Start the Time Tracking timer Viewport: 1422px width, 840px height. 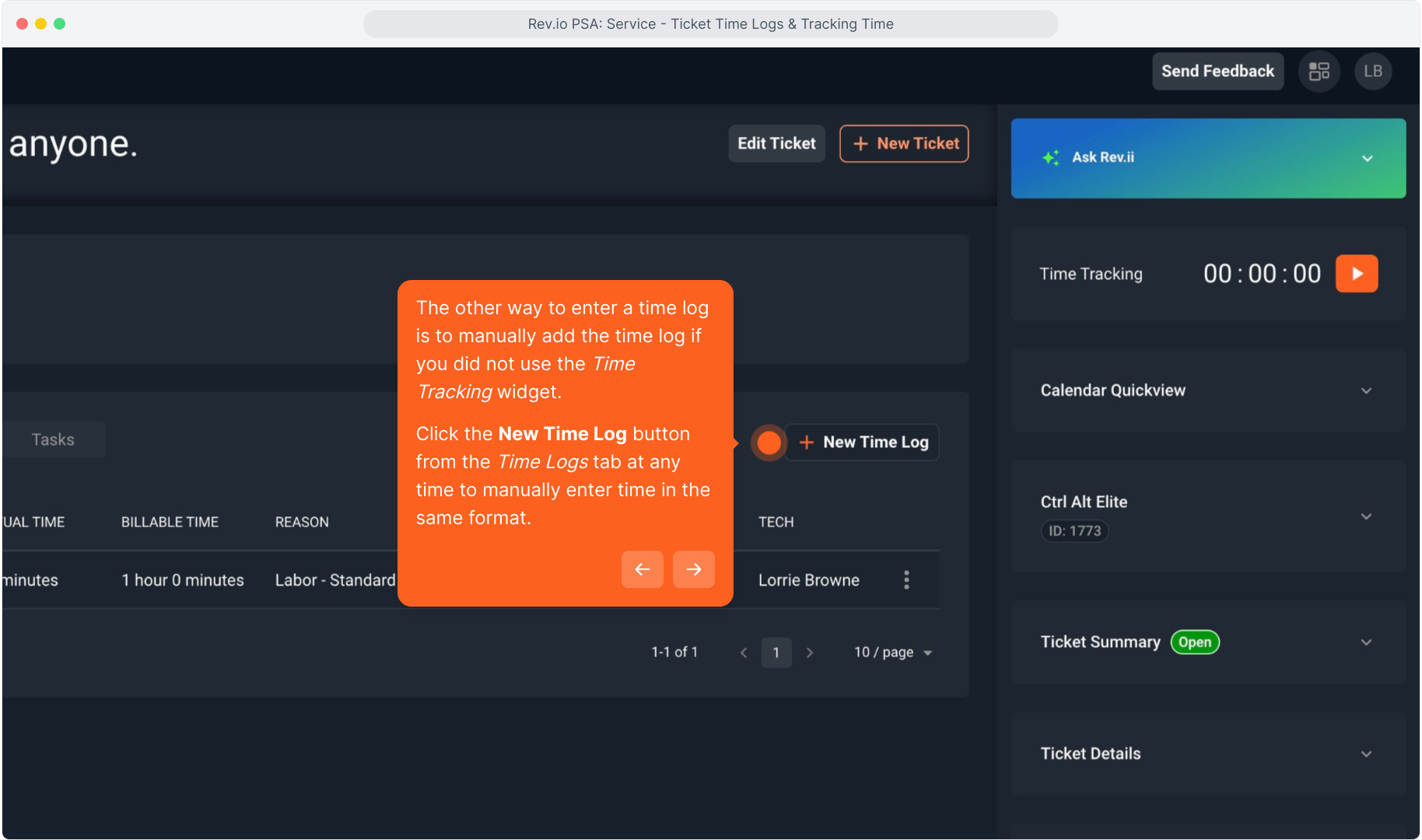click(x=1356, y=274)
